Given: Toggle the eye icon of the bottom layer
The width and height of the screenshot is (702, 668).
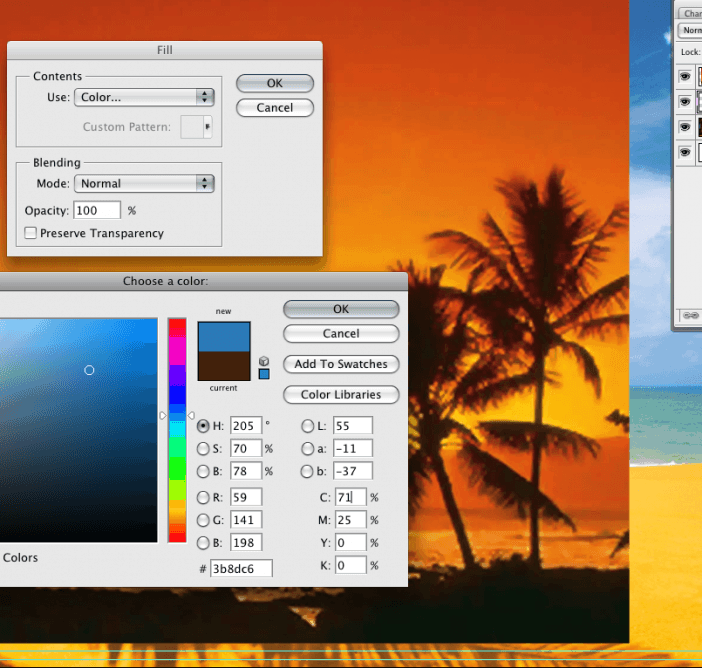Looking at the screenshot, I should coord(685,153).
